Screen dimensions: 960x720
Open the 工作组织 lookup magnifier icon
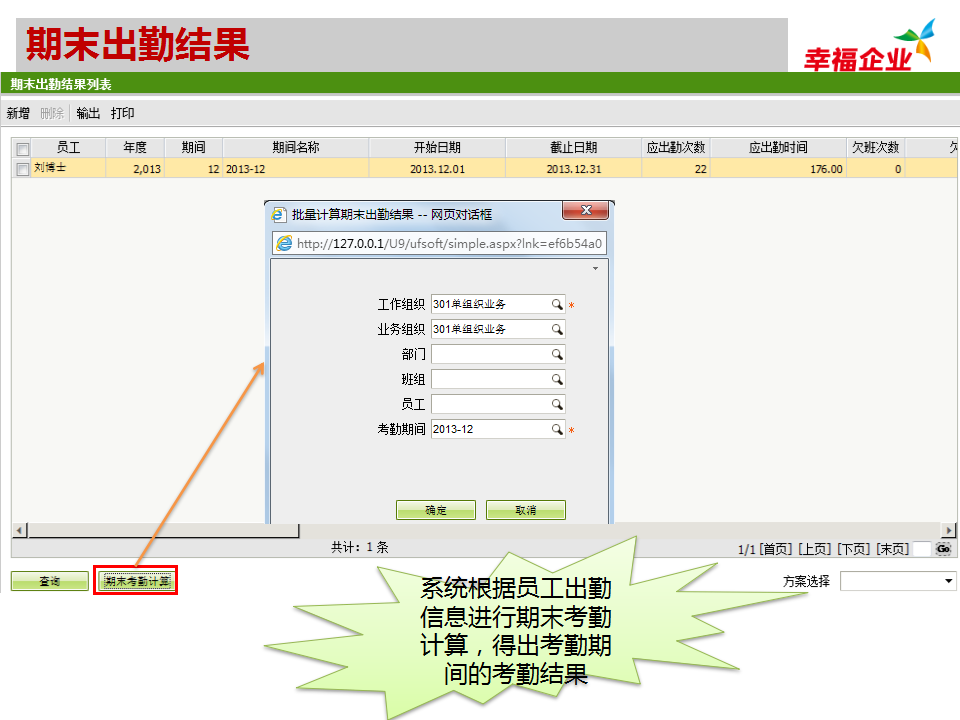click(557, 303)
